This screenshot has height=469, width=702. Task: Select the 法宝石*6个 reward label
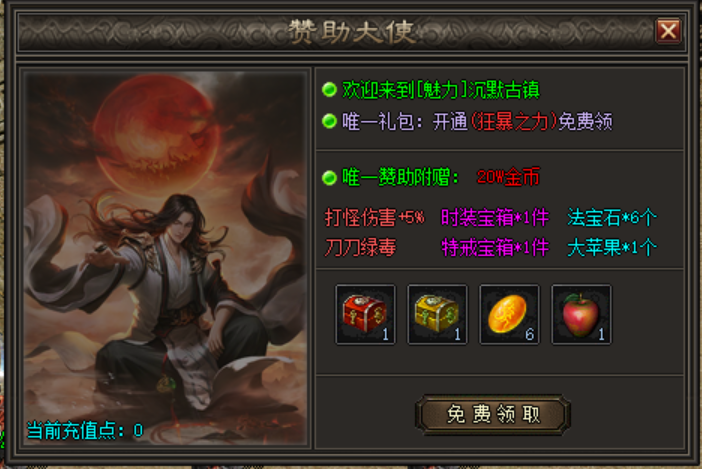click(612, 218)
